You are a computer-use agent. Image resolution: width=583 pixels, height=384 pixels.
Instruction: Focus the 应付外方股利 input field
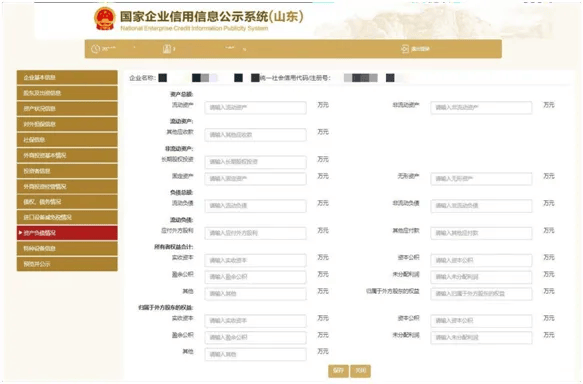(255, 233)
